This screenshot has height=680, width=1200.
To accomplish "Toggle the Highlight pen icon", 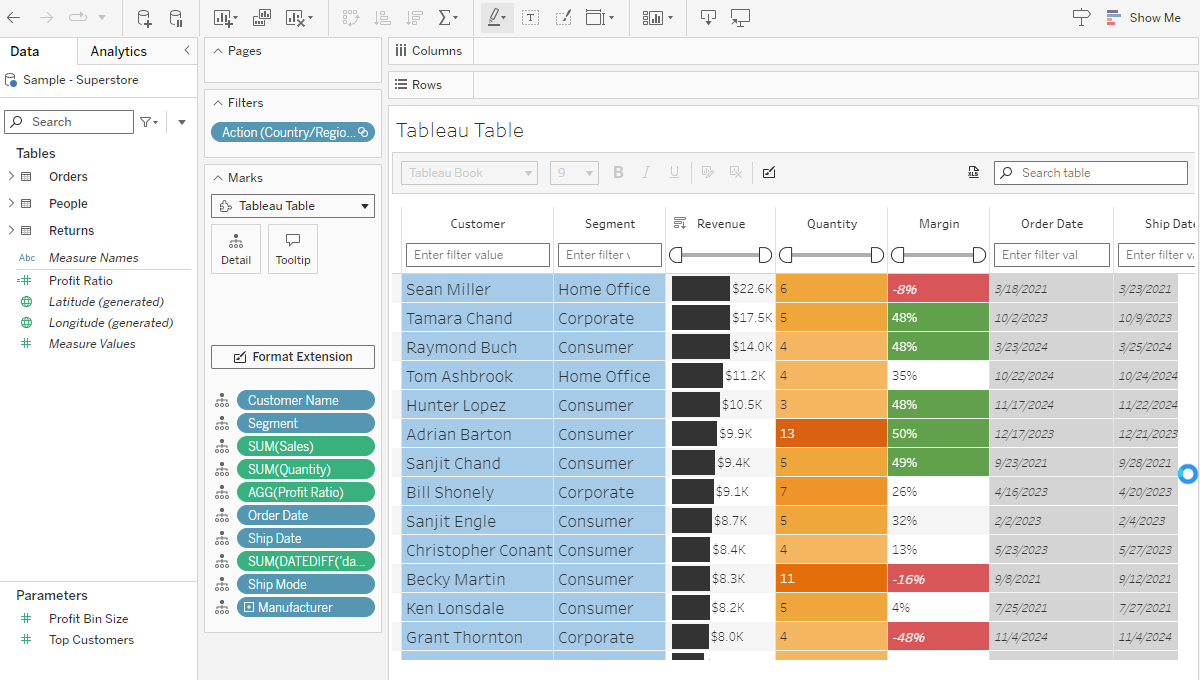I will tap(496, 17).
